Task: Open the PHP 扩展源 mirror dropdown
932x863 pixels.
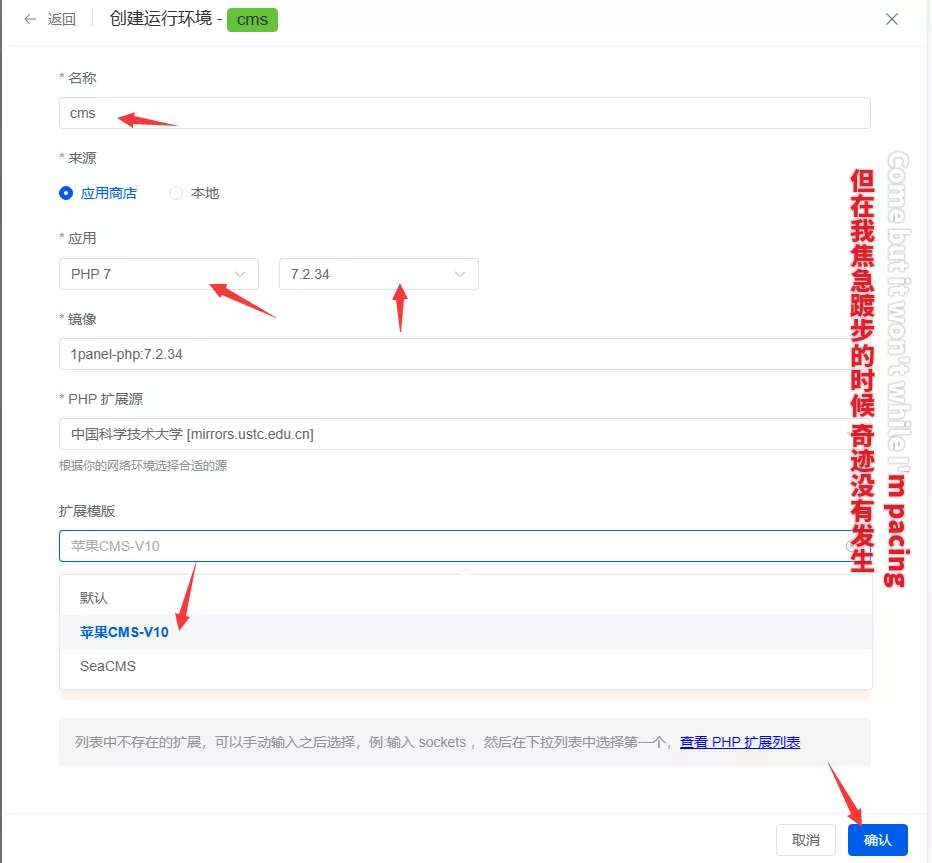Action: (450, 434)
